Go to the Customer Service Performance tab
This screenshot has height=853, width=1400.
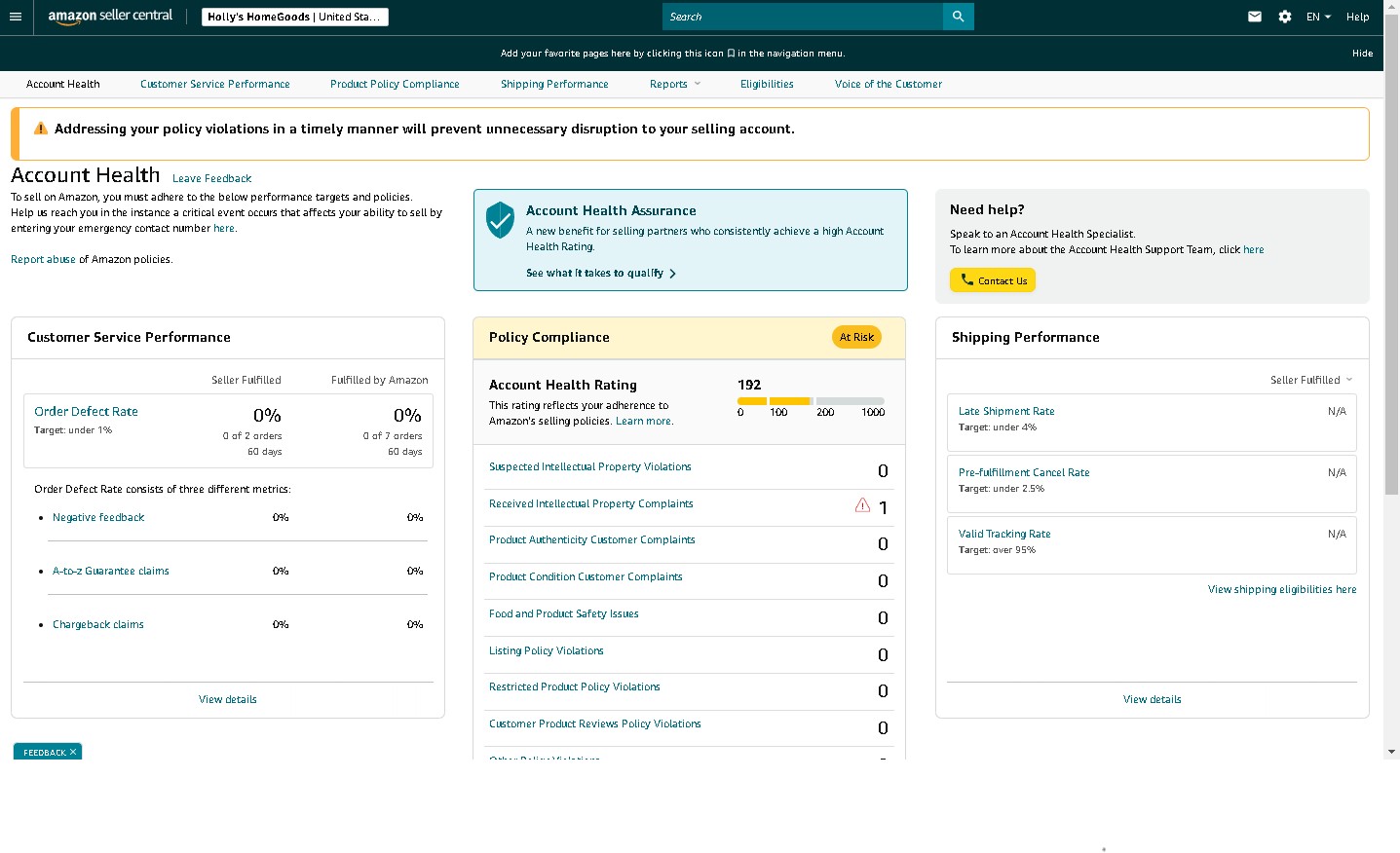[x=215, y=85]
